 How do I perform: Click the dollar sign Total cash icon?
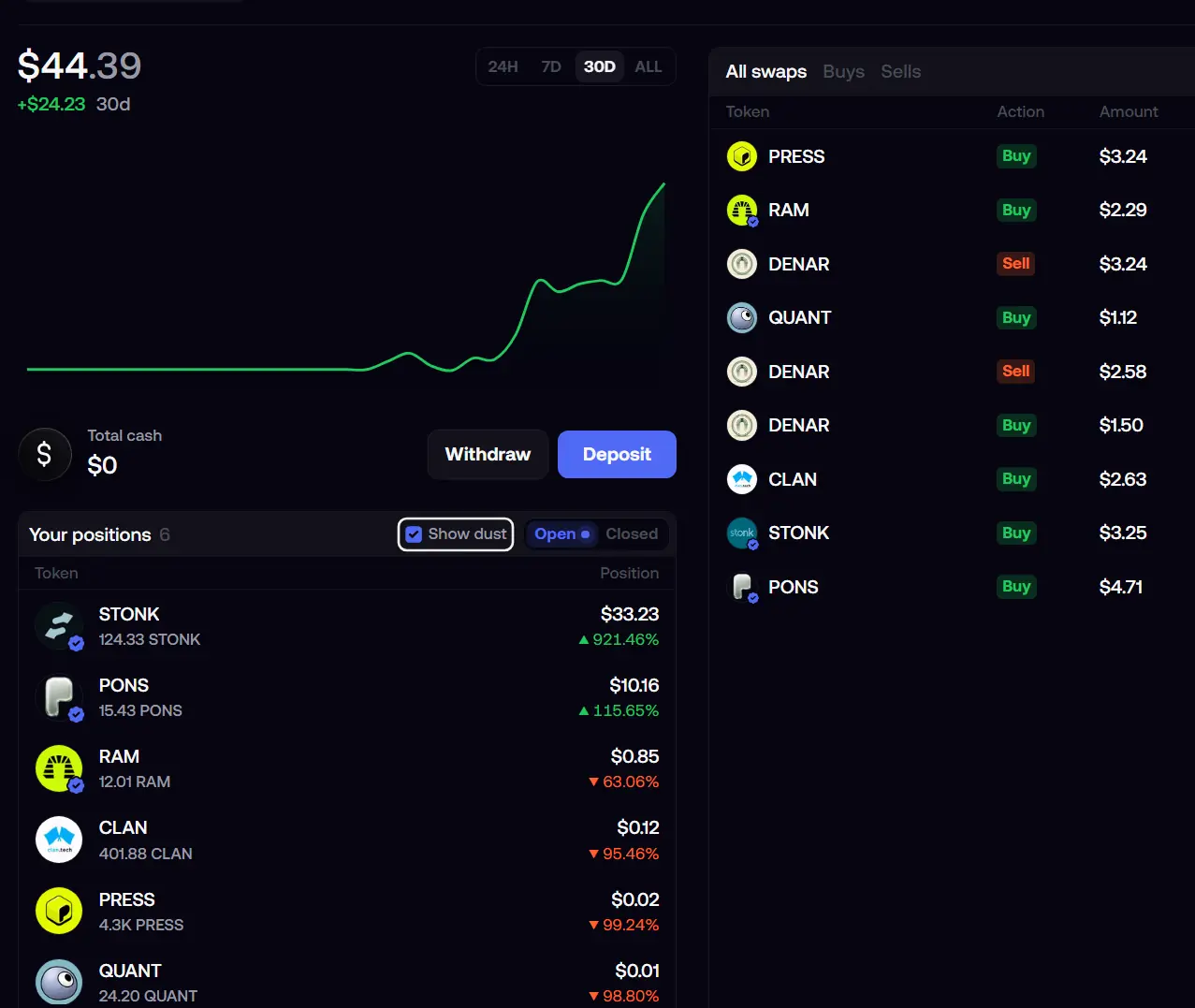pyautogui.click(x=45, y=454)
